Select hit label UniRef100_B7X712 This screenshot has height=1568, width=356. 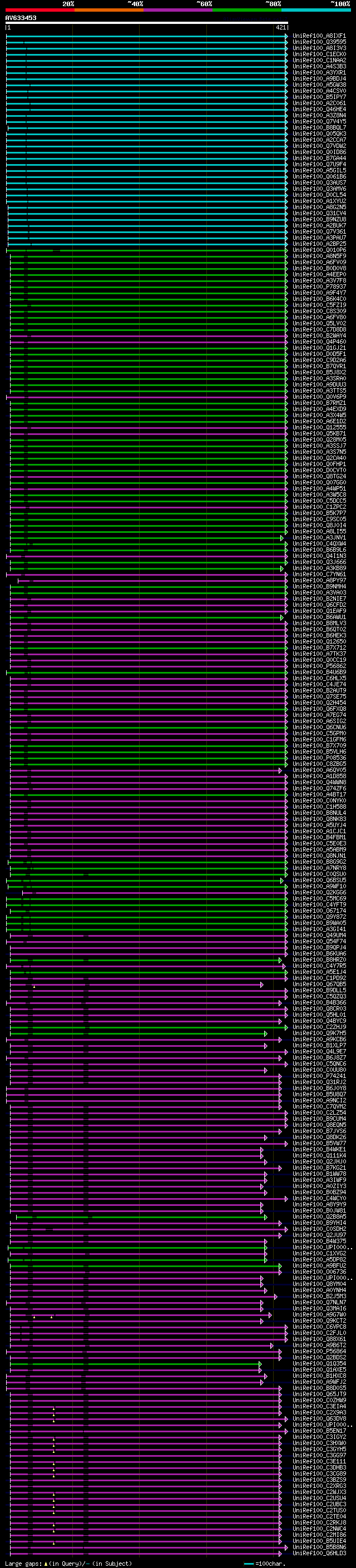click(x=319, y=647)
